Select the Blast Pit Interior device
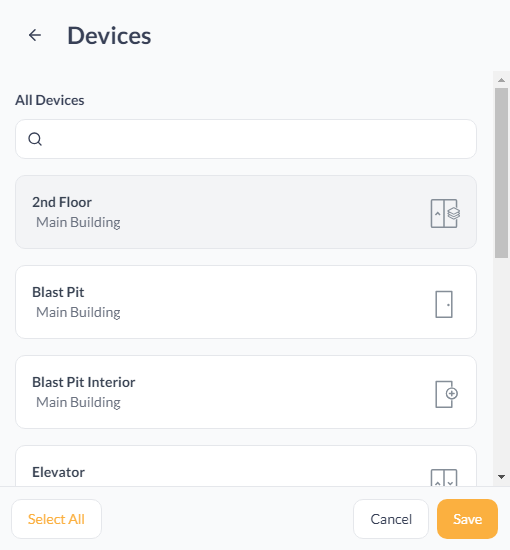510x550 pixels. [x=246, y=392]
